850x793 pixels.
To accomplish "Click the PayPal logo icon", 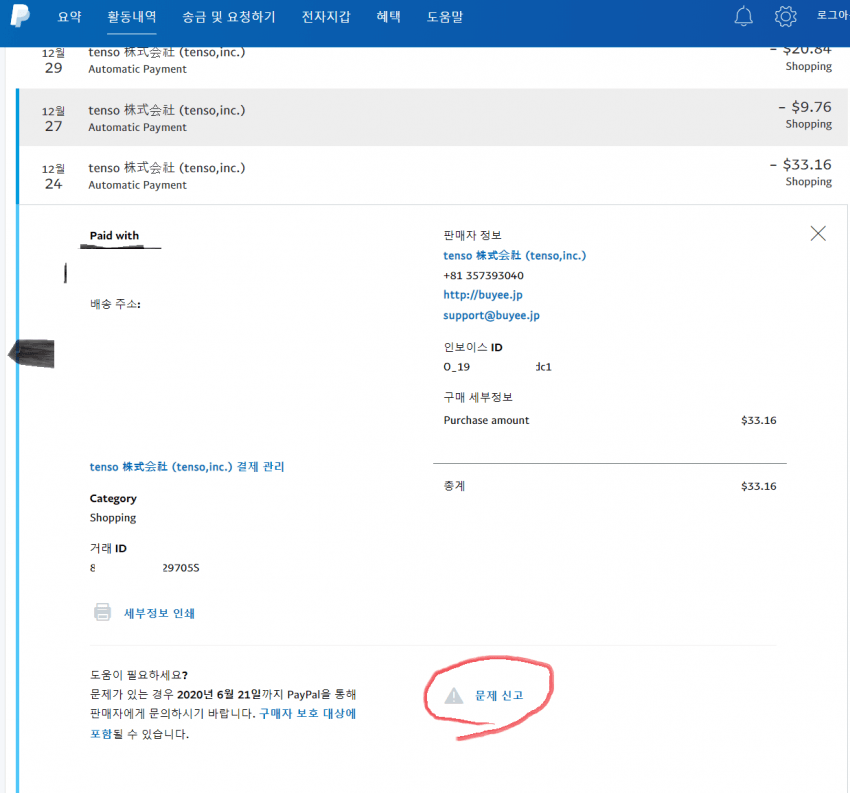I will (20, 15).
